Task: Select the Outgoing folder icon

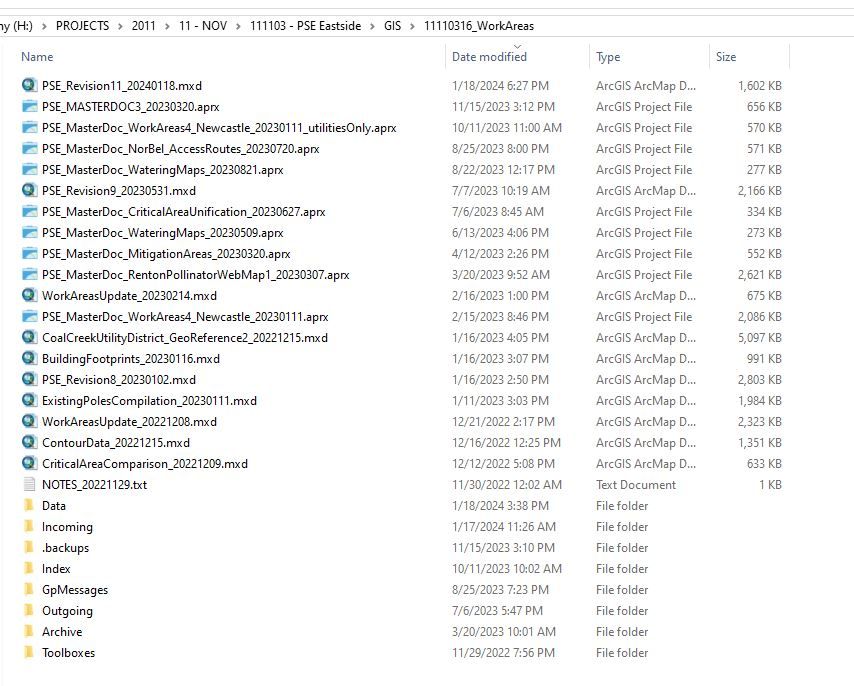Action: point(29,610)
